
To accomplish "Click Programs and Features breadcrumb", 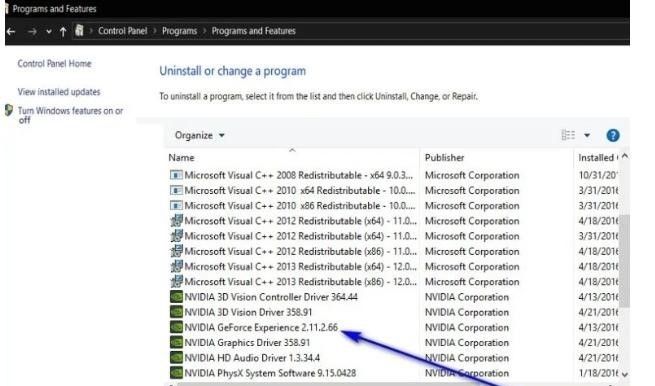I will click(x=253, y=31).
